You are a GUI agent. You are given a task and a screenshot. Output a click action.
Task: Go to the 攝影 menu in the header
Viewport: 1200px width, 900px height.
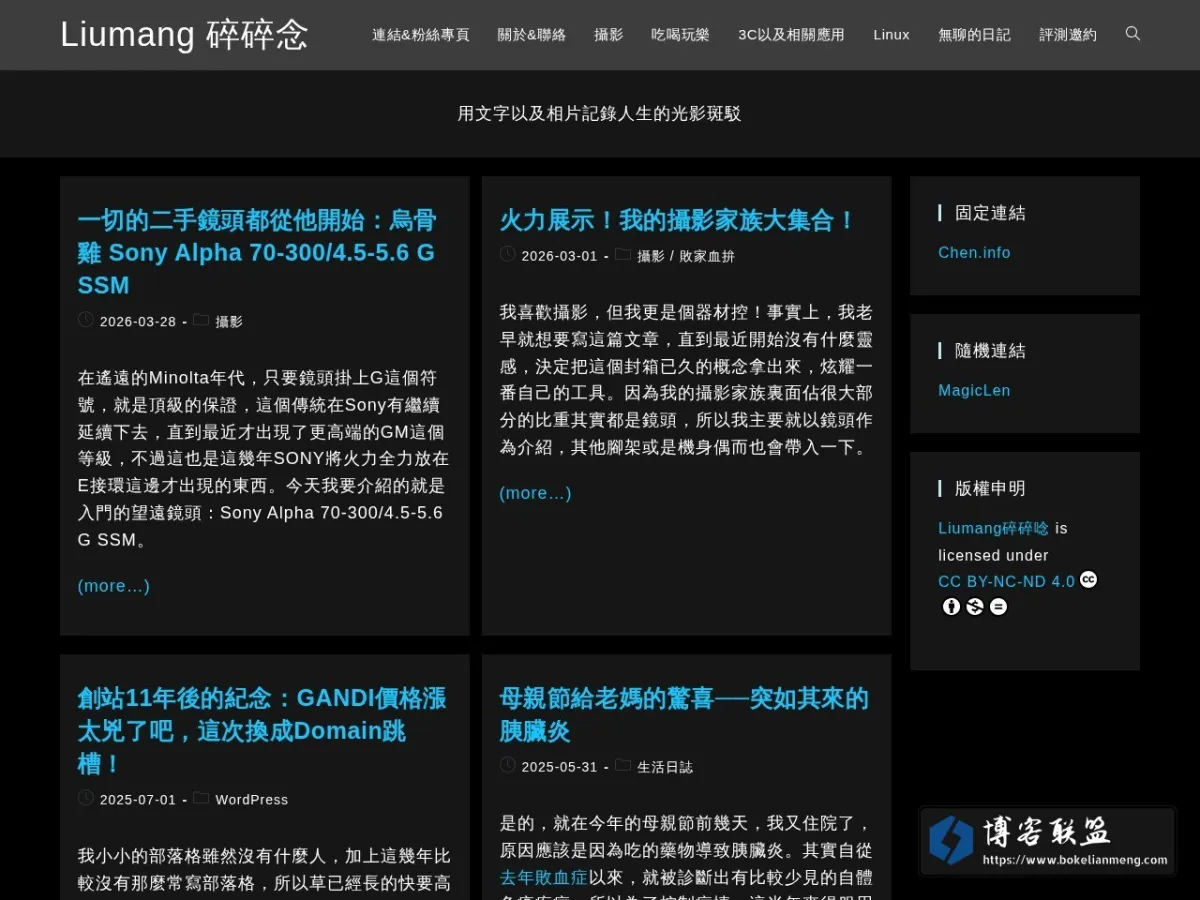tap(608, 35)
